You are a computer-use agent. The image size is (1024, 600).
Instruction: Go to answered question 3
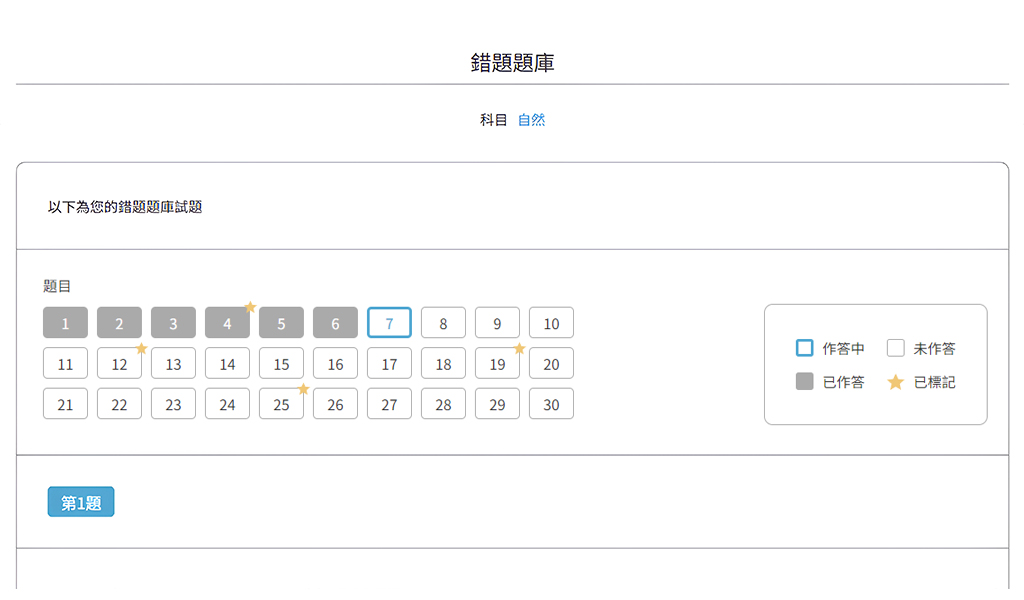tap(173, 323)
